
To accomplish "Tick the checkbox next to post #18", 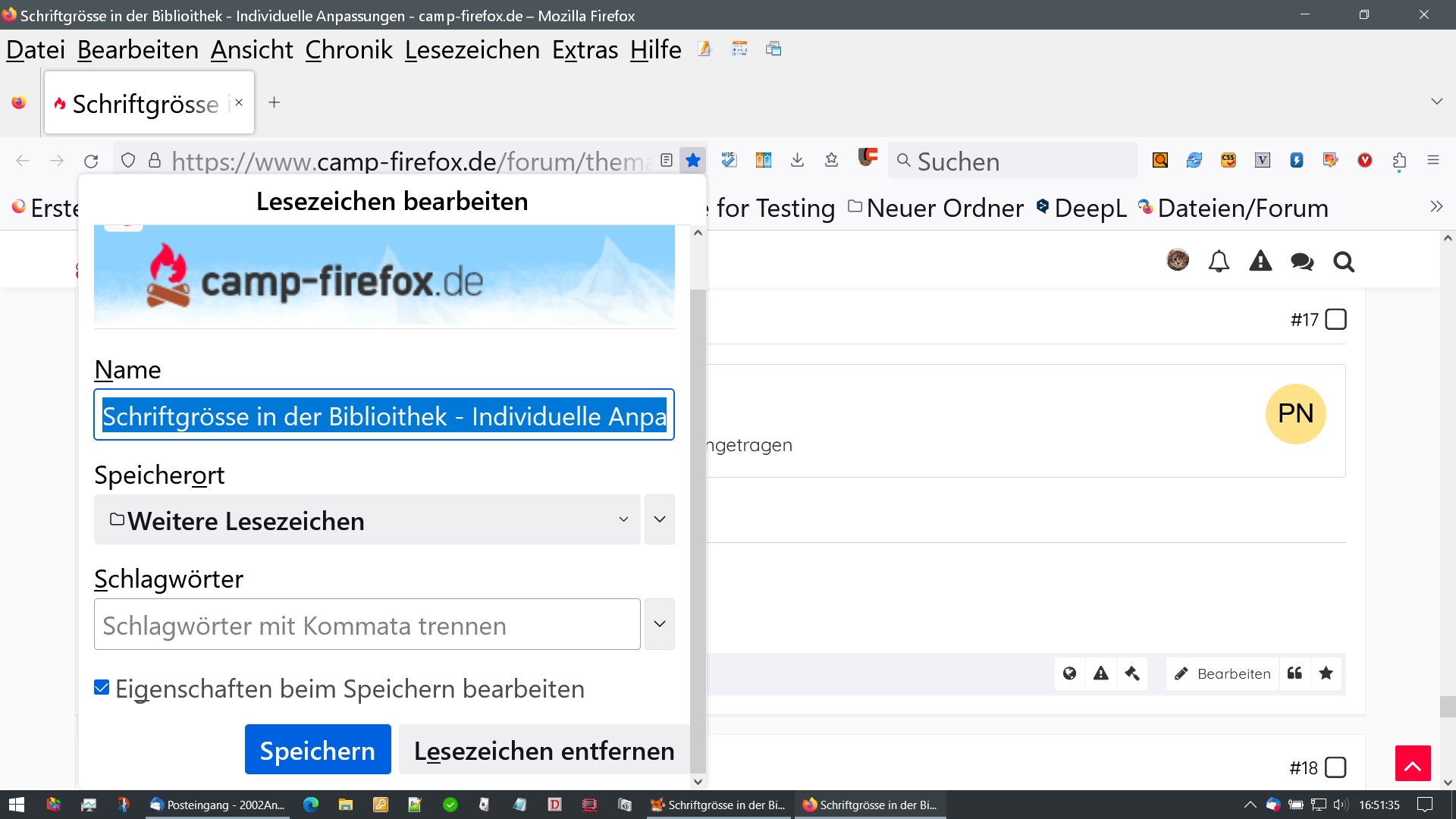I will tap(1335, 767).
